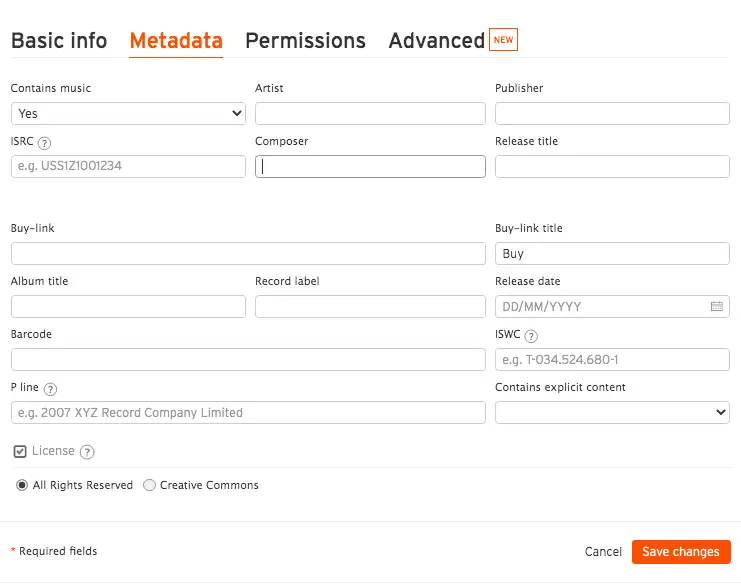
Task: Click the P line help icon
Action: (50, 389)
